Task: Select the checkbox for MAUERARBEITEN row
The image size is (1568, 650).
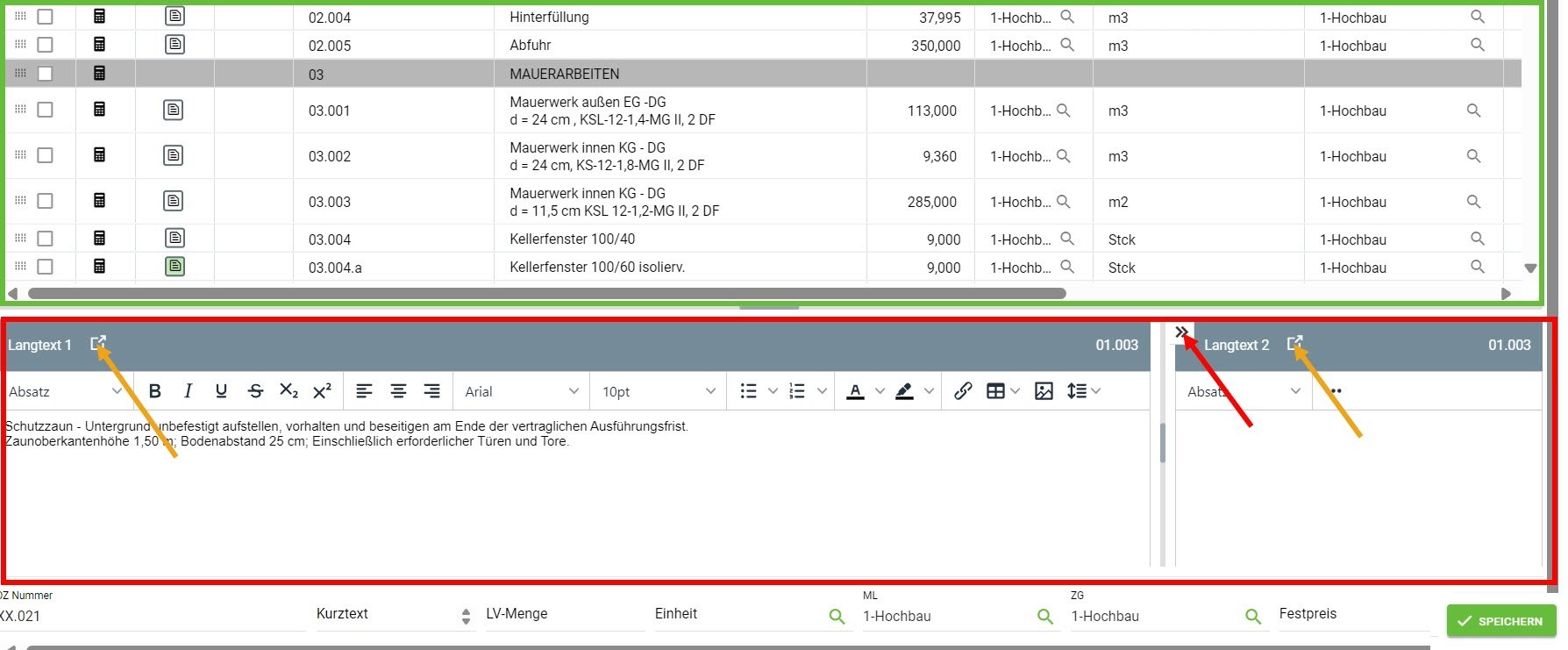Action: (x=46, y=74)
